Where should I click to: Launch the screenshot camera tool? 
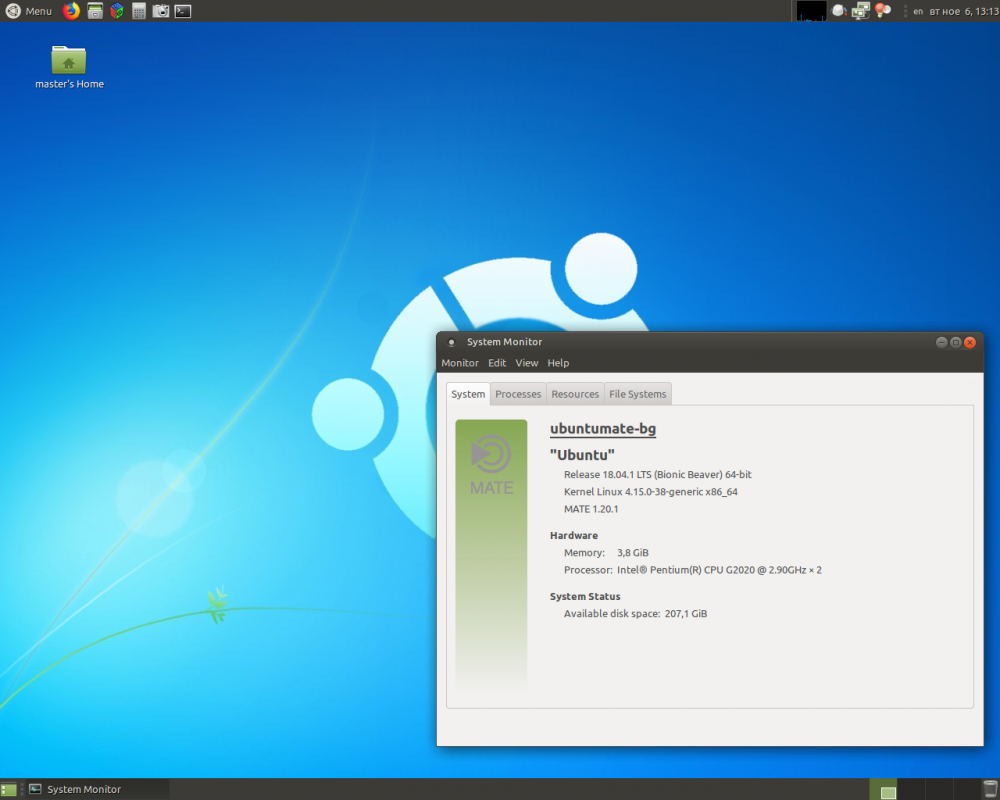tap(161, 11)
